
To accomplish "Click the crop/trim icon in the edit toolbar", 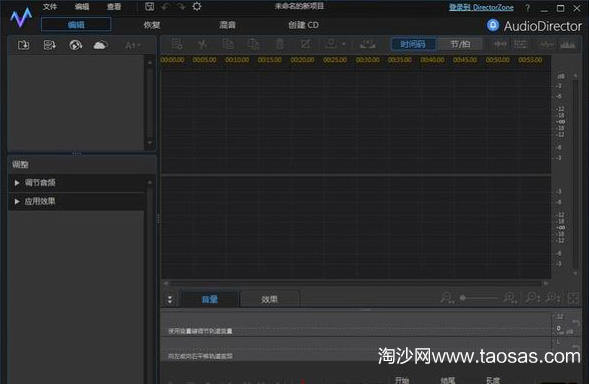I will [305, 44].
